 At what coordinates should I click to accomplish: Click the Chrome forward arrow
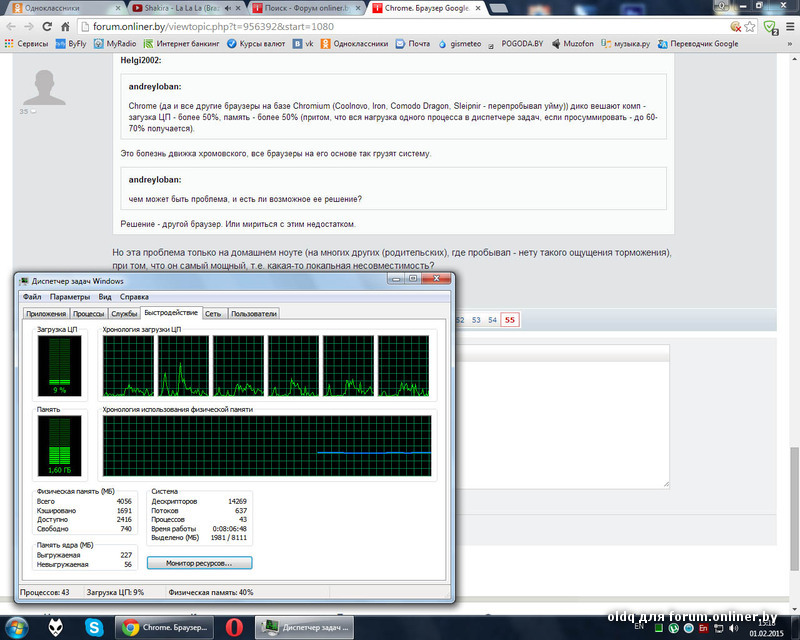click(29, 27)
